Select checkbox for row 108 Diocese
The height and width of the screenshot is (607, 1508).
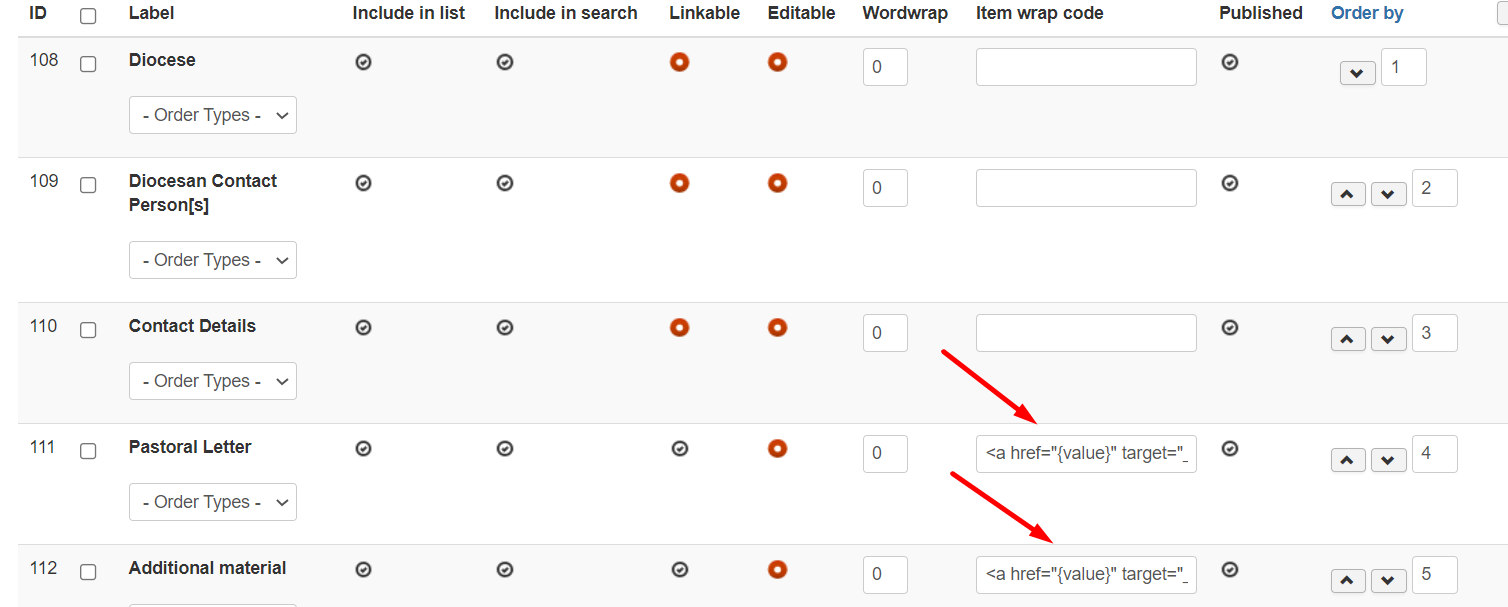[x=88, y=64]
